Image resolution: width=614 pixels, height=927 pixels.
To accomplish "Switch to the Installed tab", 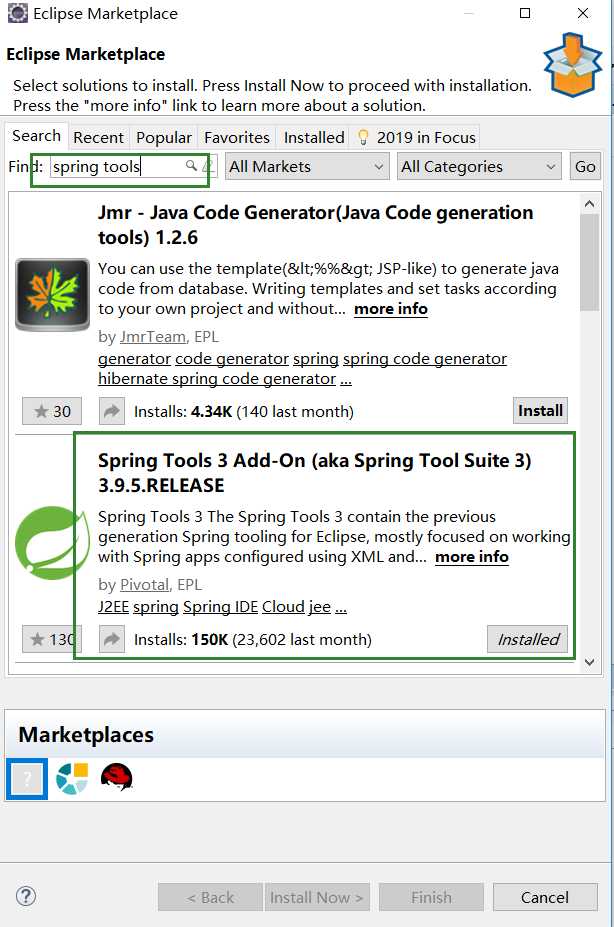I will coord(314,138).
